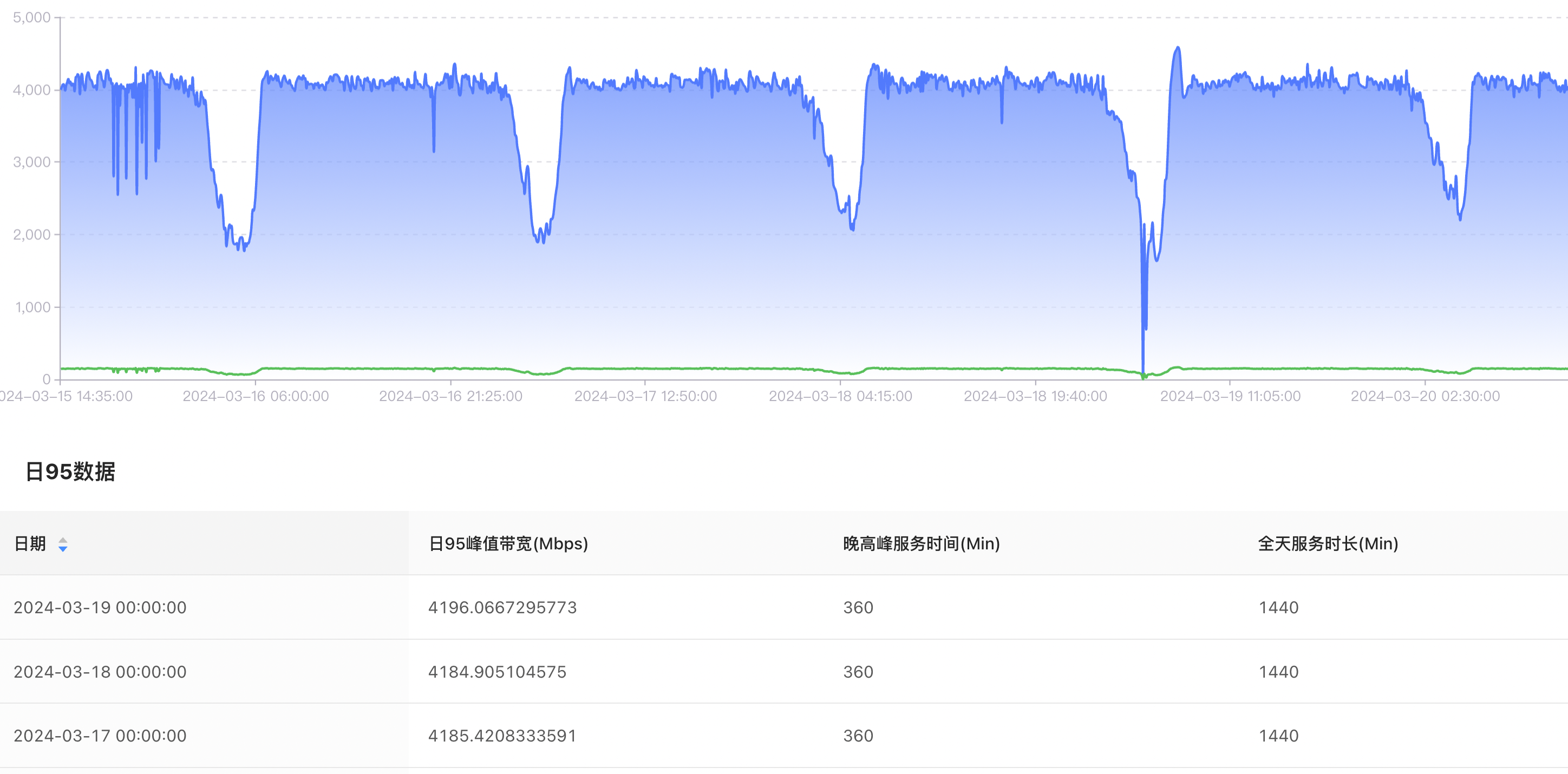1568x774 pixels.
Task: Click the 1440 value in 2024-03-19 row
Action: tap(1278, 607)
